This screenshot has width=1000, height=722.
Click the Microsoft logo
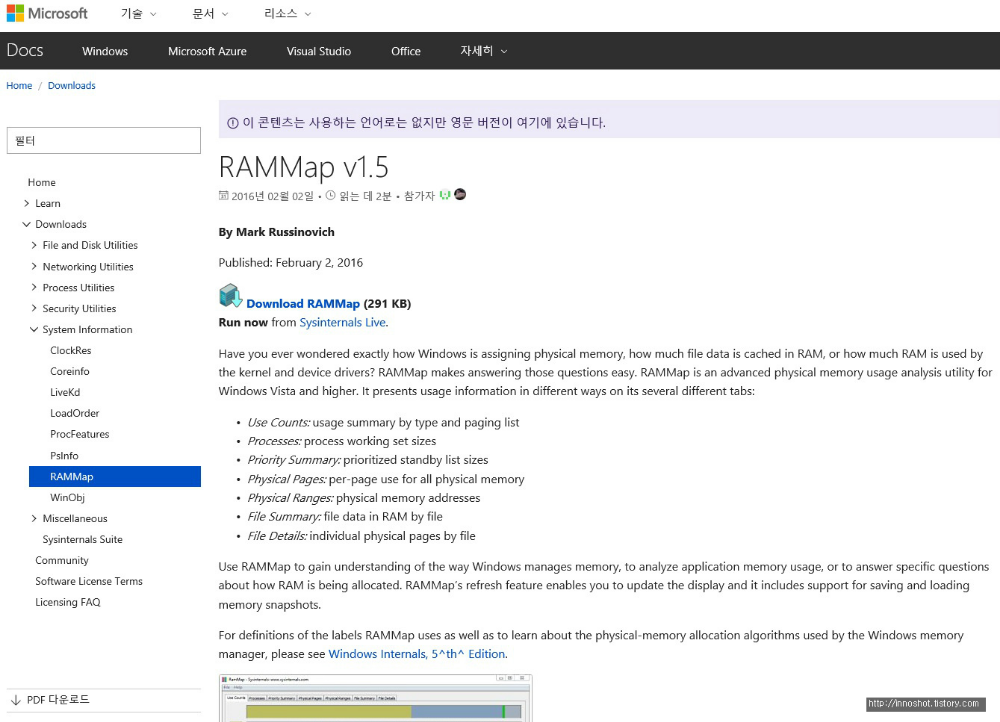(47, 13)
